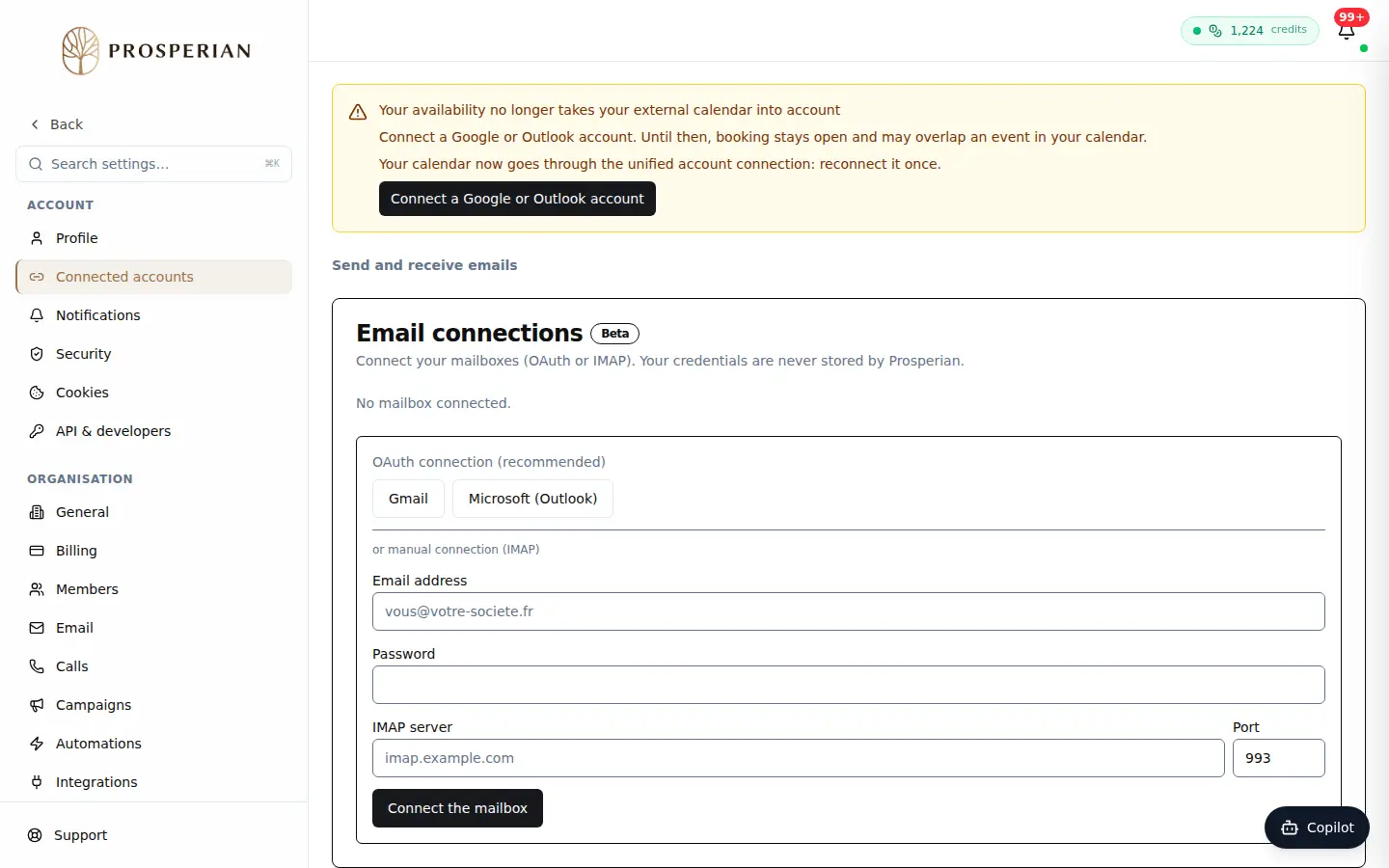Click the Port field showing 993
The image size is (1389, 868).
pyautogui.click(x=1279, y=758)
